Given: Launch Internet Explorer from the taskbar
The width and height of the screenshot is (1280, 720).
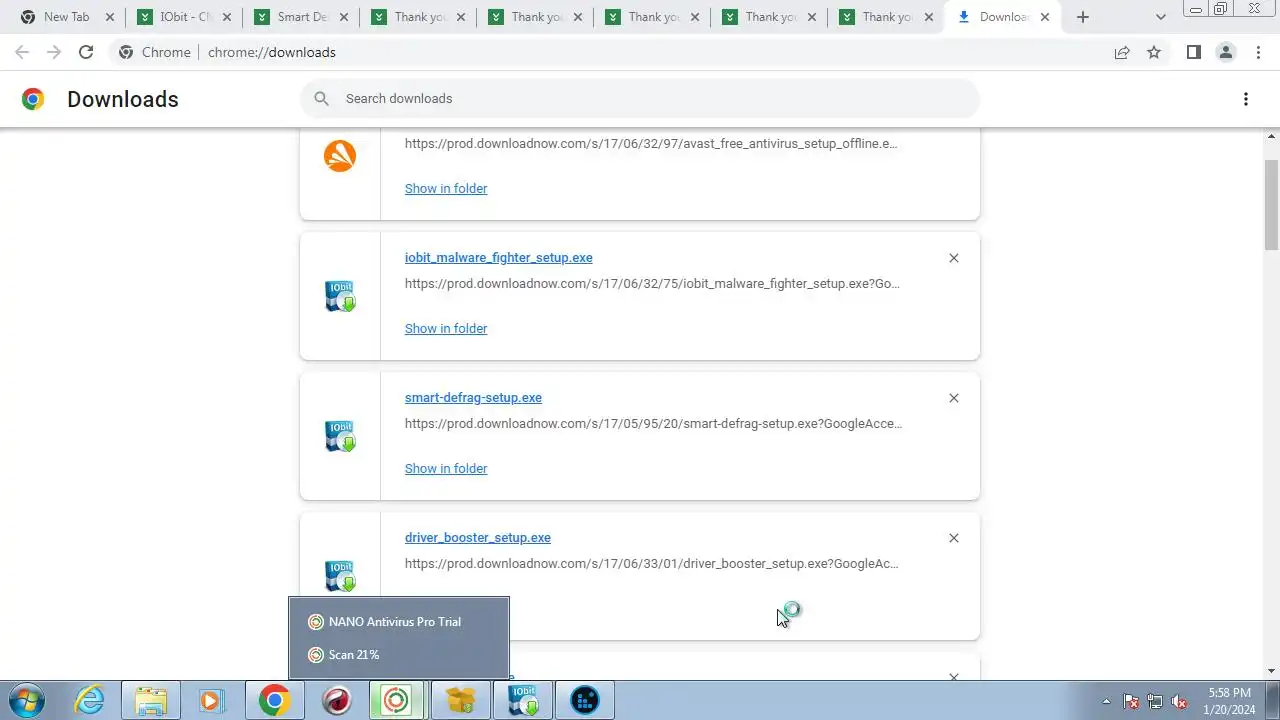Looking at the screenshot, I should pyautogui.click(x=90, y=700).
